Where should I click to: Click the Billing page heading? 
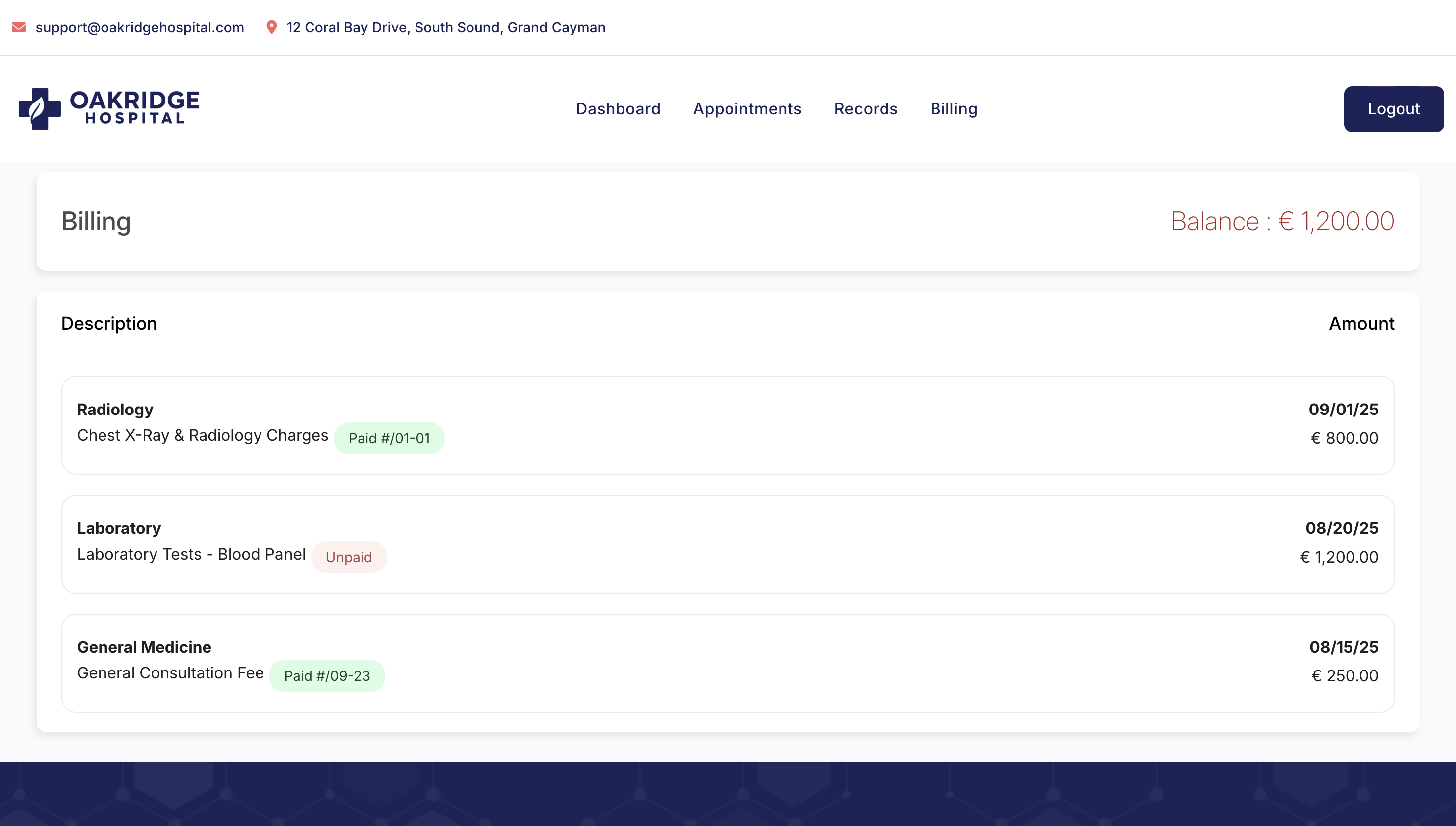[x=96, y=222]
